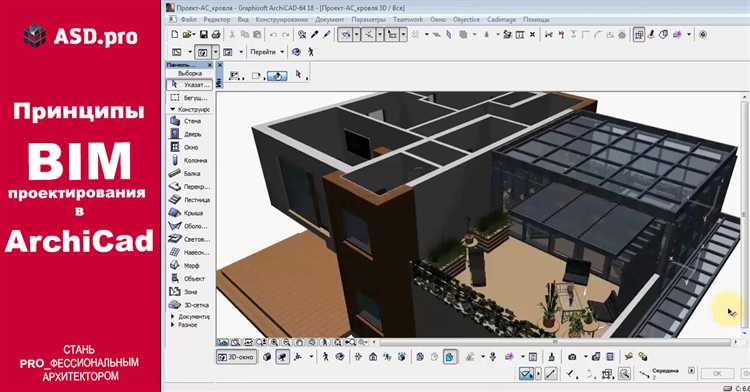Inject parameters with syringe icon
The height and width of the screenshot is (392, 750).
point(327,34)
